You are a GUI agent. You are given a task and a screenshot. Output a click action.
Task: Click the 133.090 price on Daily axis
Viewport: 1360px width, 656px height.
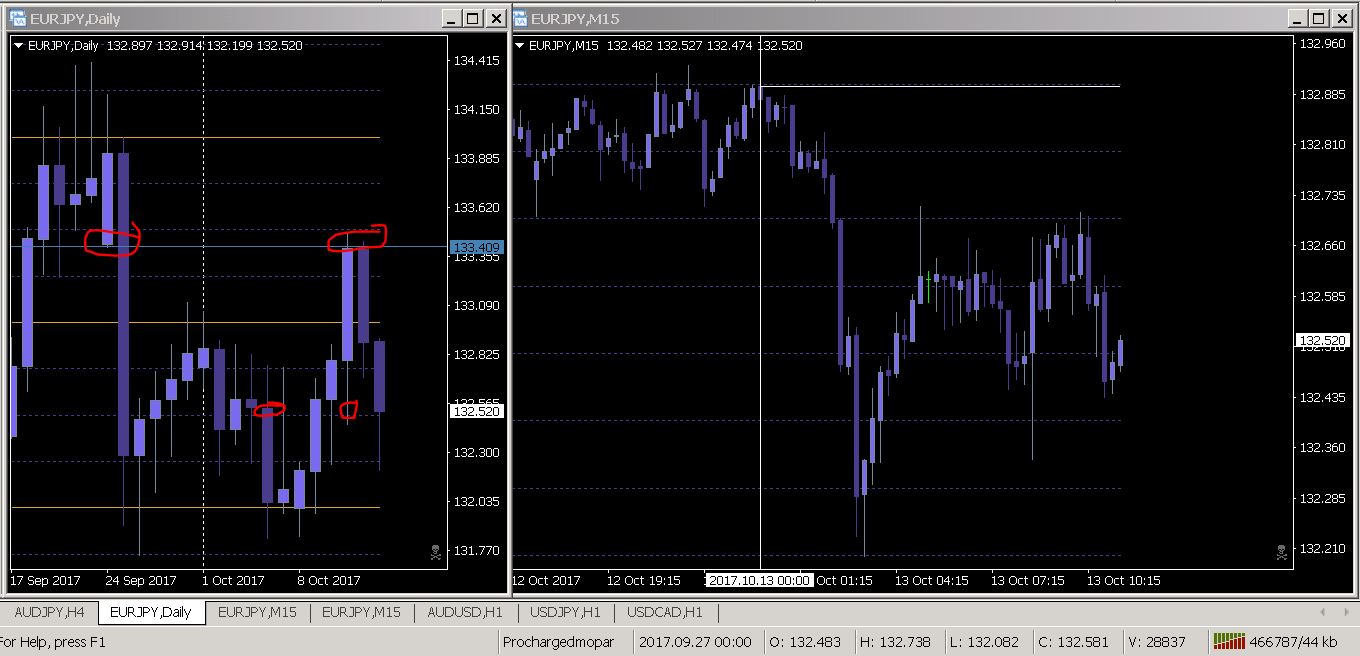(x=476, y=306)
